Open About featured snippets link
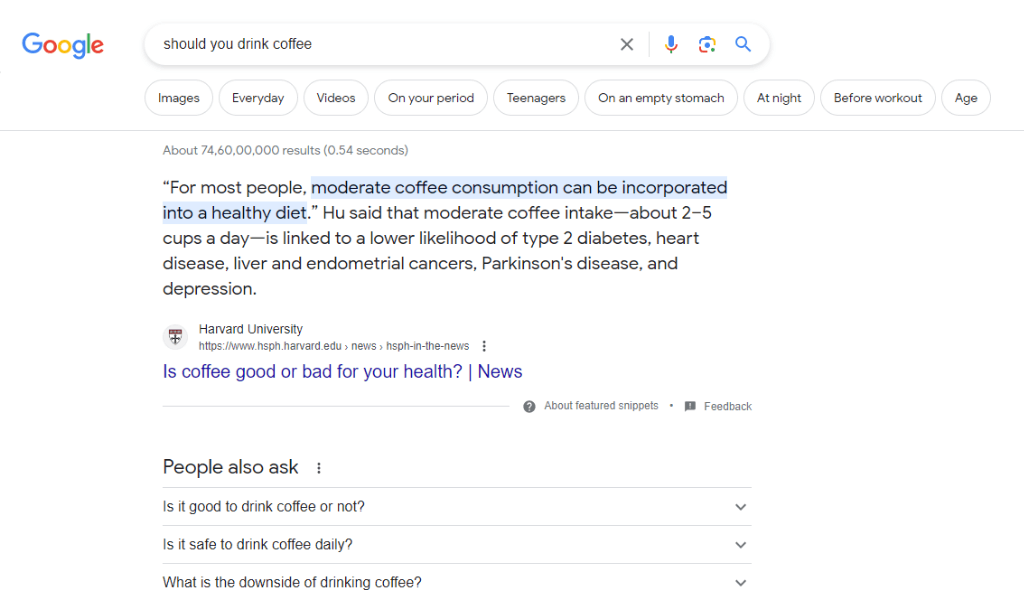The image size is (1024, 600). [x=601, y=406]
